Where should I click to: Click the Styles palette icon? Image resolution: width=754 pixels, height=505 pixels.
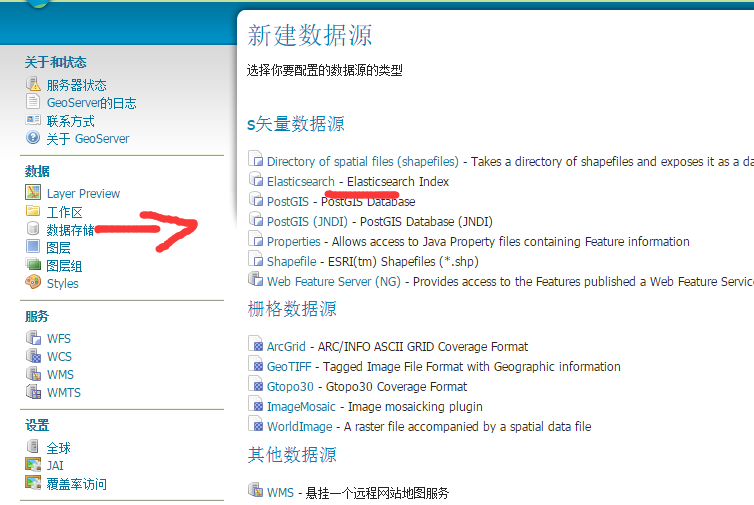33,282
